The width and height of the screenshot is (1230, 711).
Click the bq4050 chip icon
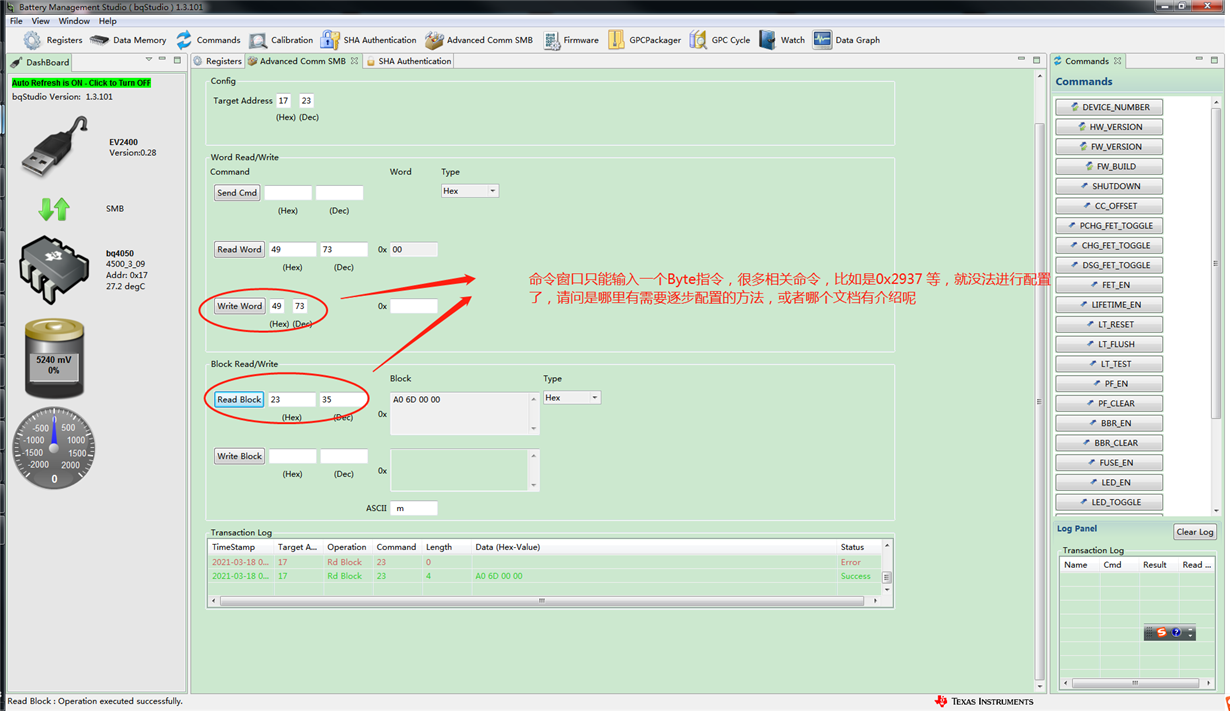point(54,270)
